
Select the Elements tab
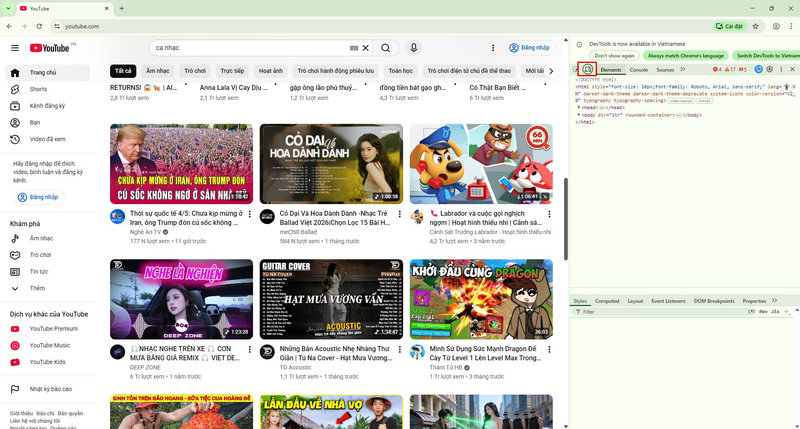click(611, 70)
